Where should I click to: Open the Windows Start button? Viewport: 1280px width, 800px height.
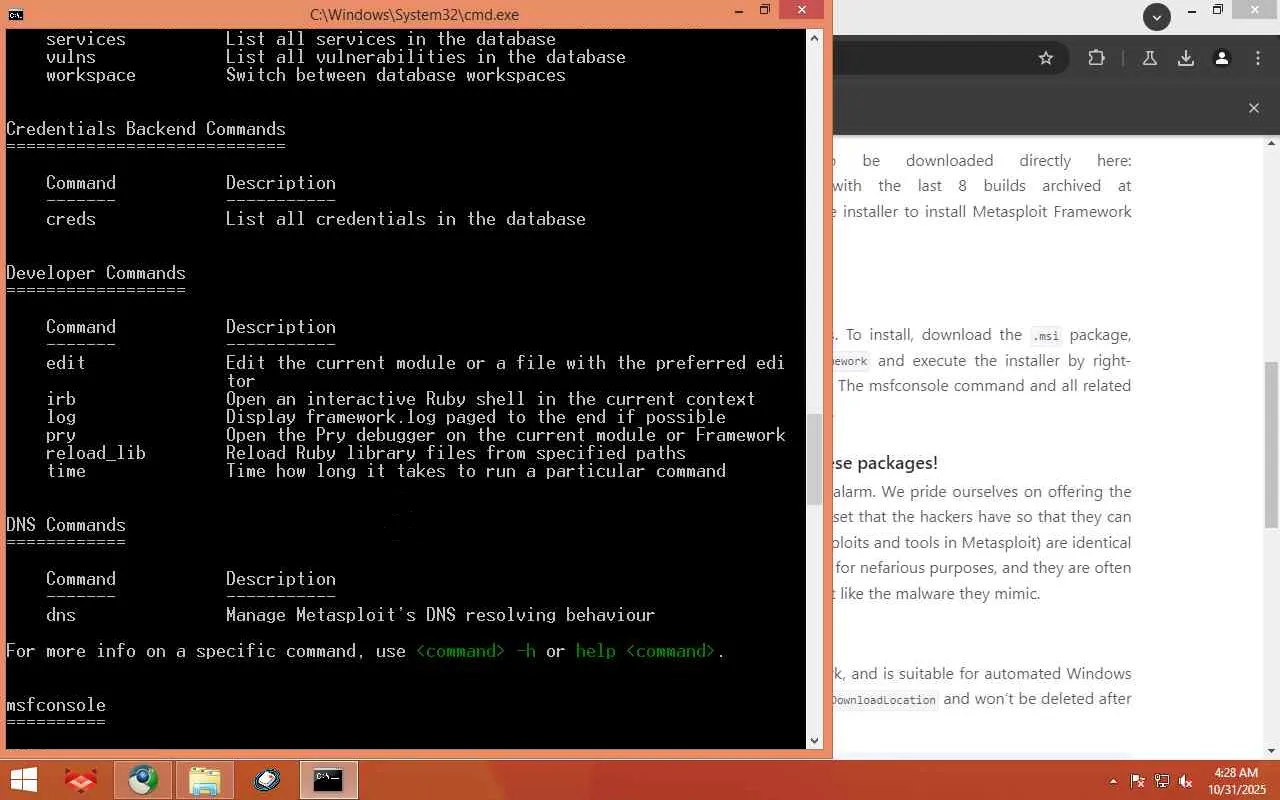pos(23,780)
